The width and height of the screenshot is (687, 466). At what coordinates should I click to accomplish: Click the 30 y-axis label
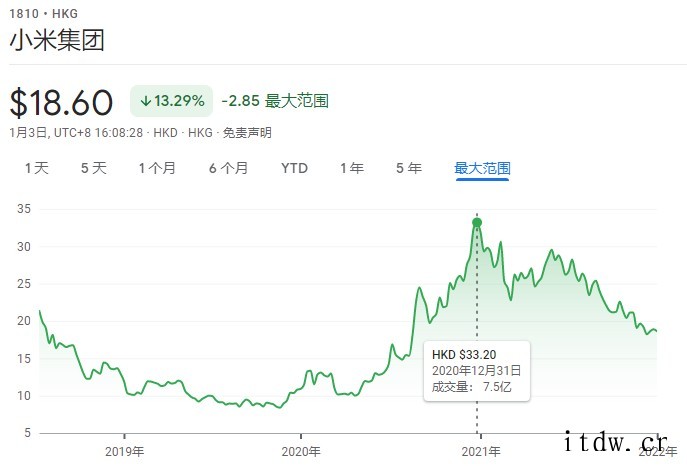click(24, 247)
